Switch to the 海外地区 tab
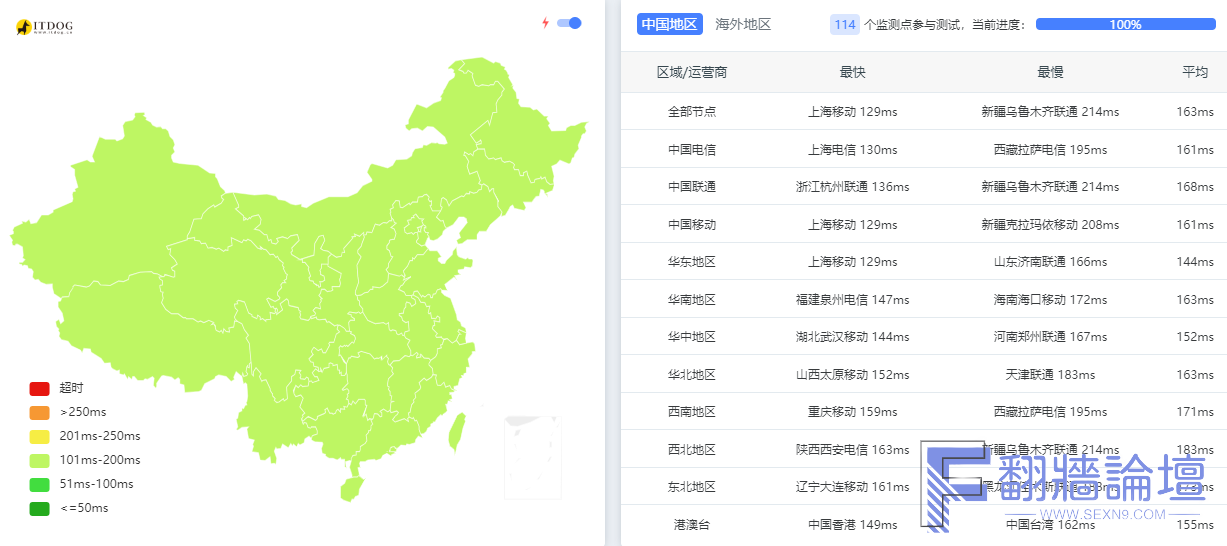The width and height of the screenshot is (1227, 546). pyautogui.click(x=743, y=24)
